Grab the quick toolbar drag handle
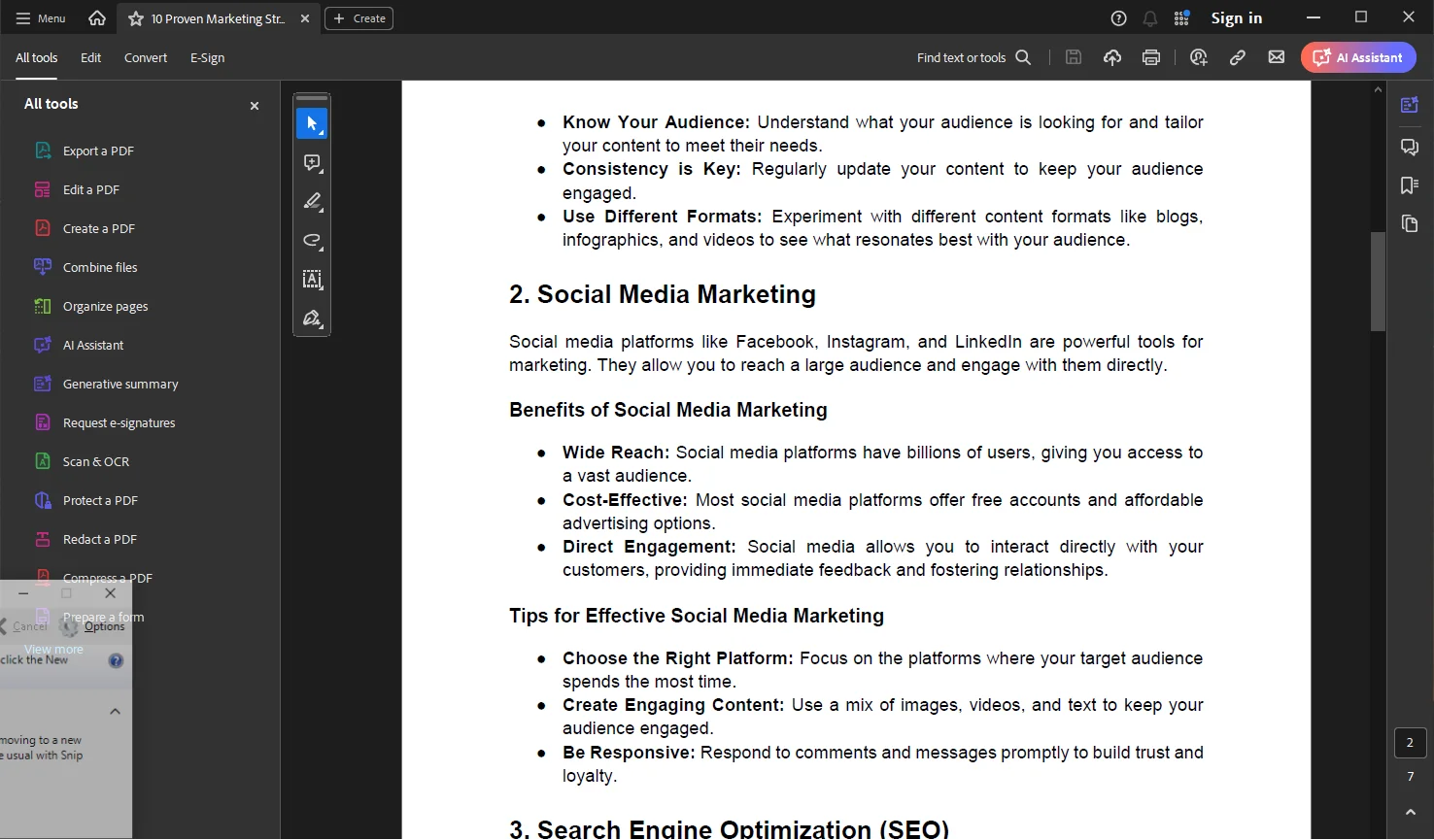Screen dimensions: 1434x840 [312, 98]
